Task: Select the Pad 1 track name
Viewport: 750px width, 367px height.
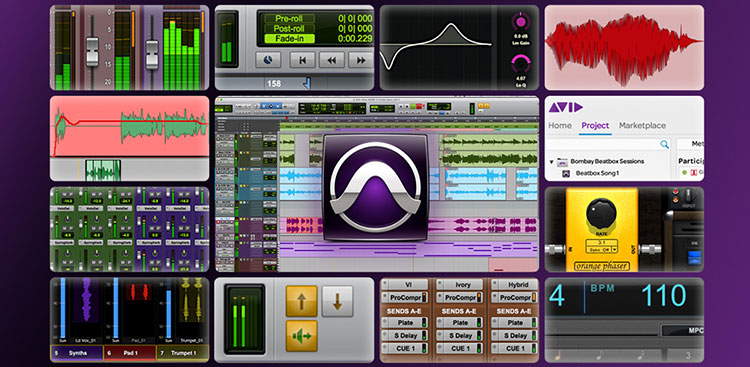Action: tap(130, 353)
